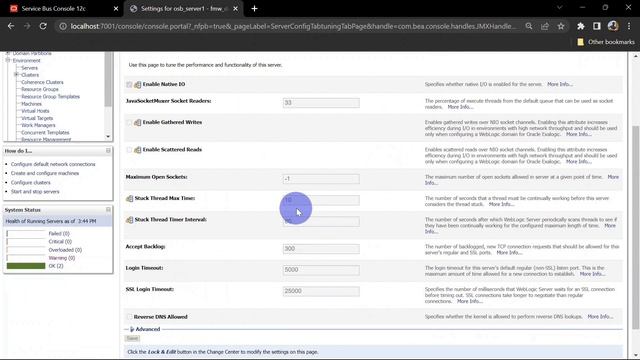This screenshot has width=640, height=360.
Task: Go back with the browser back arrow
Action: tap(11, 26)
